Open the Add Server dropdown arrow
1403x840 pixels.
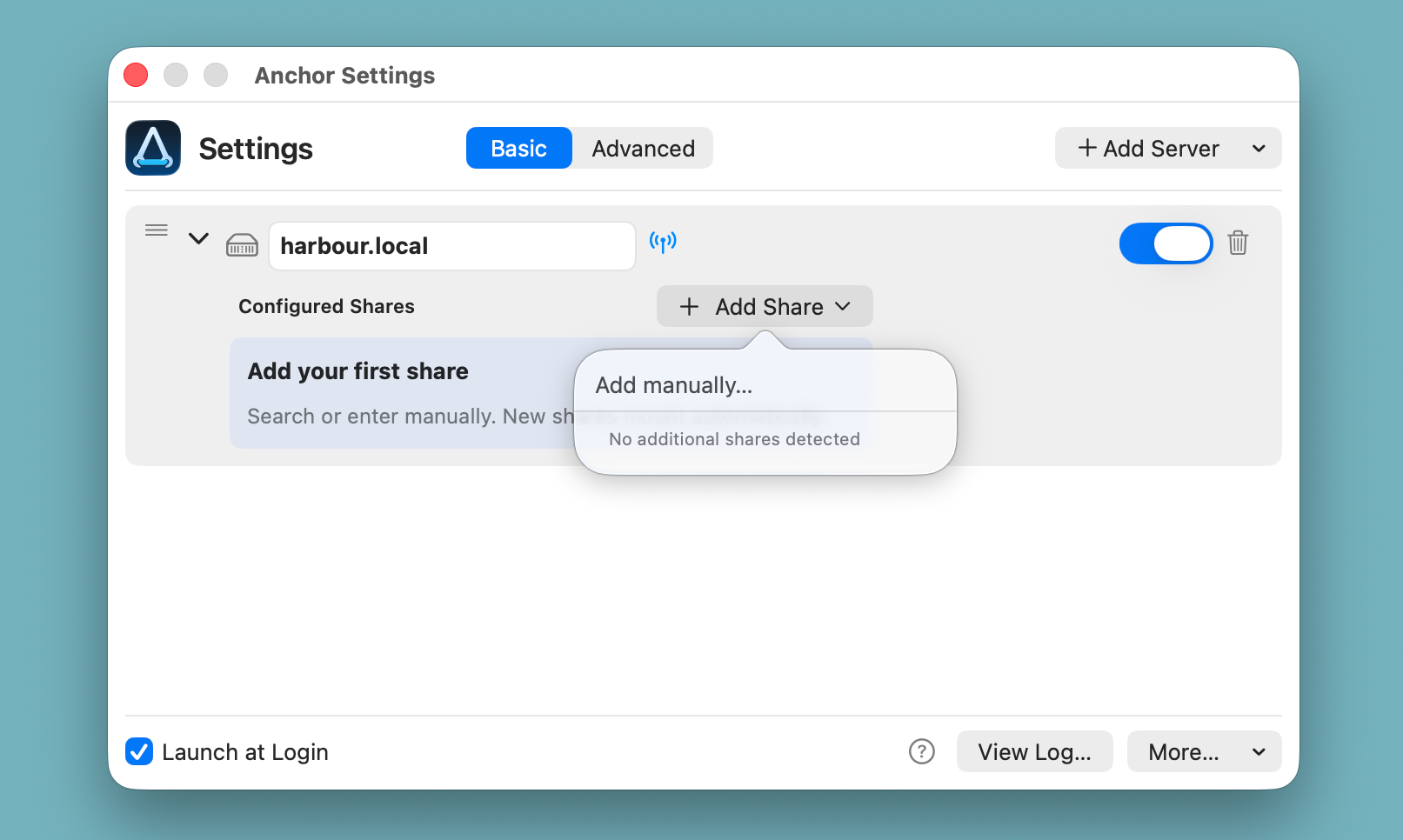coord(1259,149)
